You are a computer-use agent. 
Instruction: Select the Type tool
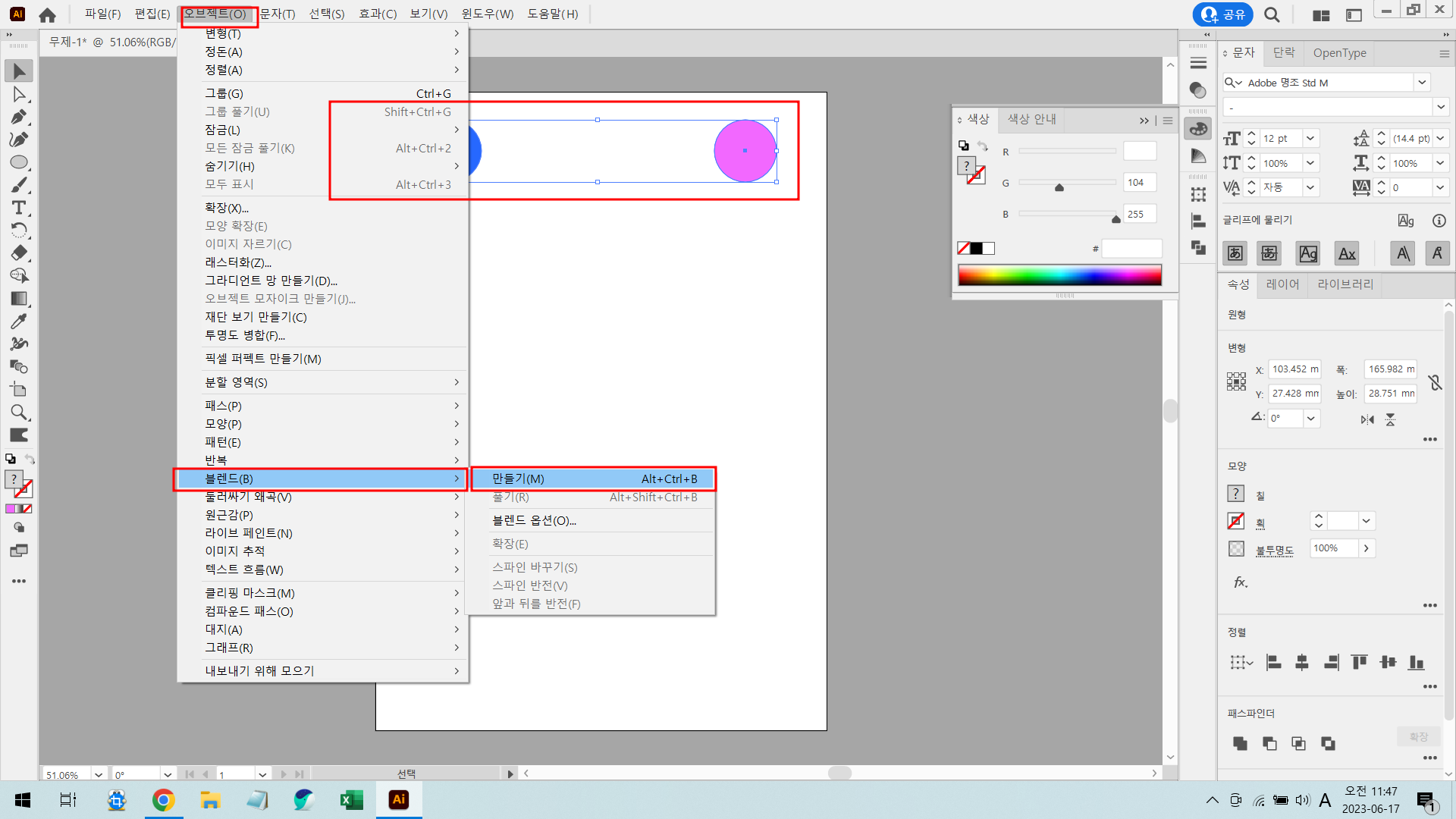tap(19, 208)
